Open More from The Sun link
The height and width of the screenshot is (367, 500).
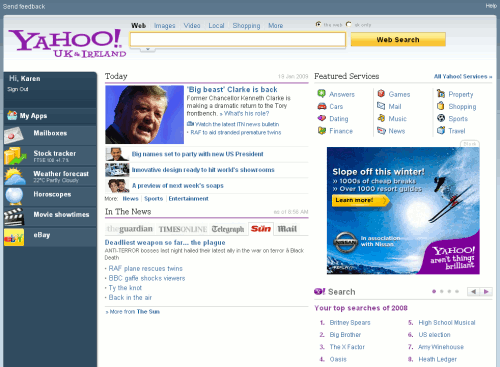point(133,312)
